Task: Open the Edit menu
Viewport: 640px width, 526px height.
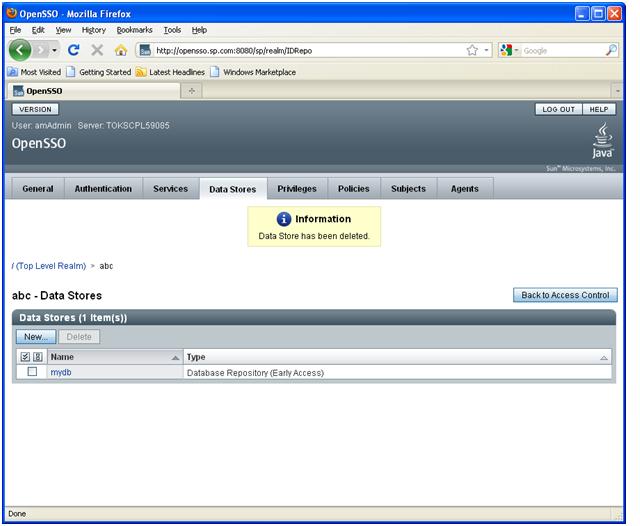Action: [38, 30]
